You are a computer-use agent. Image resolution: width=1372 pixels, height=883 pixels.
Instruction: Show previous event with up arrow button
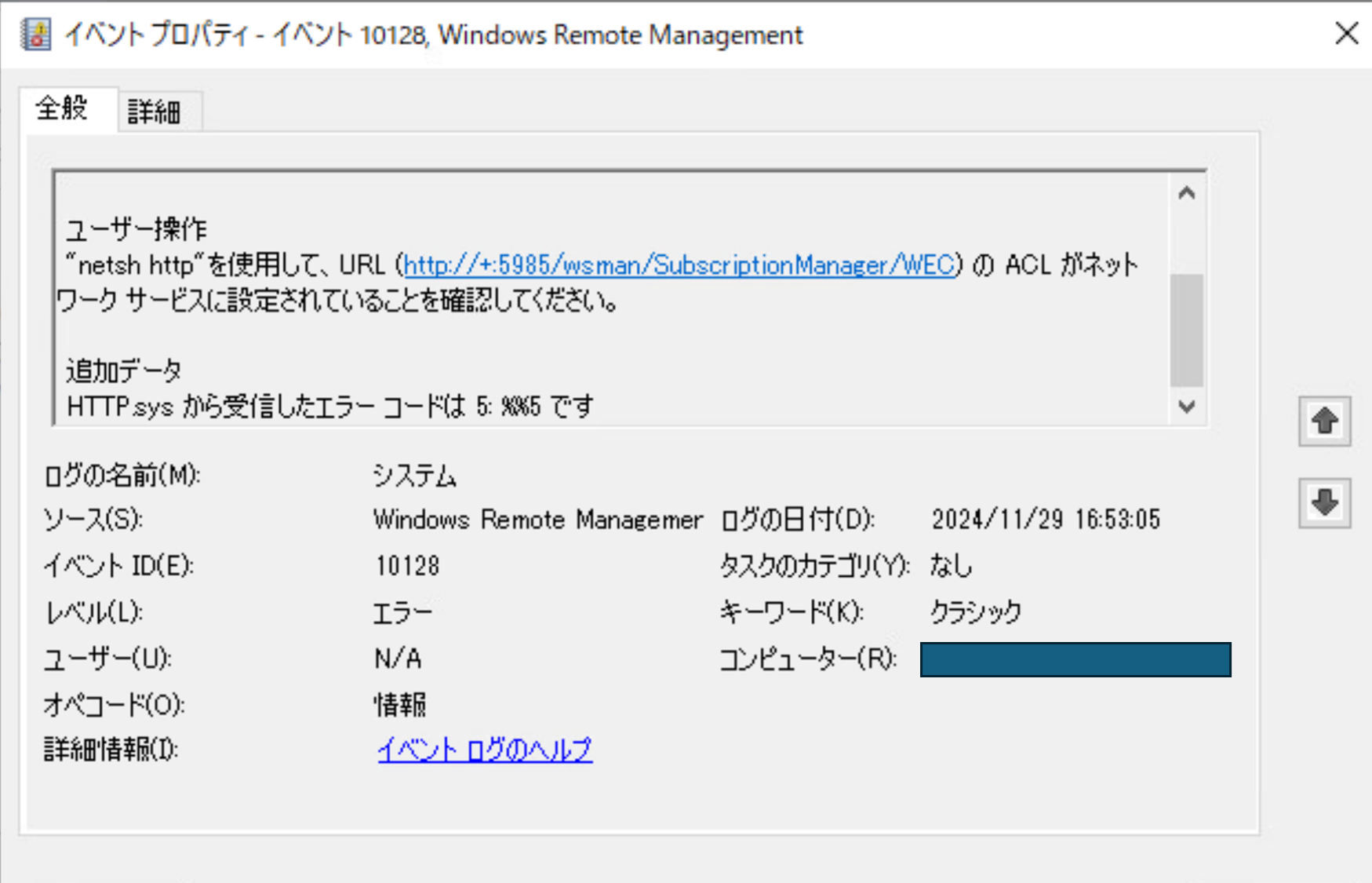1325,421
